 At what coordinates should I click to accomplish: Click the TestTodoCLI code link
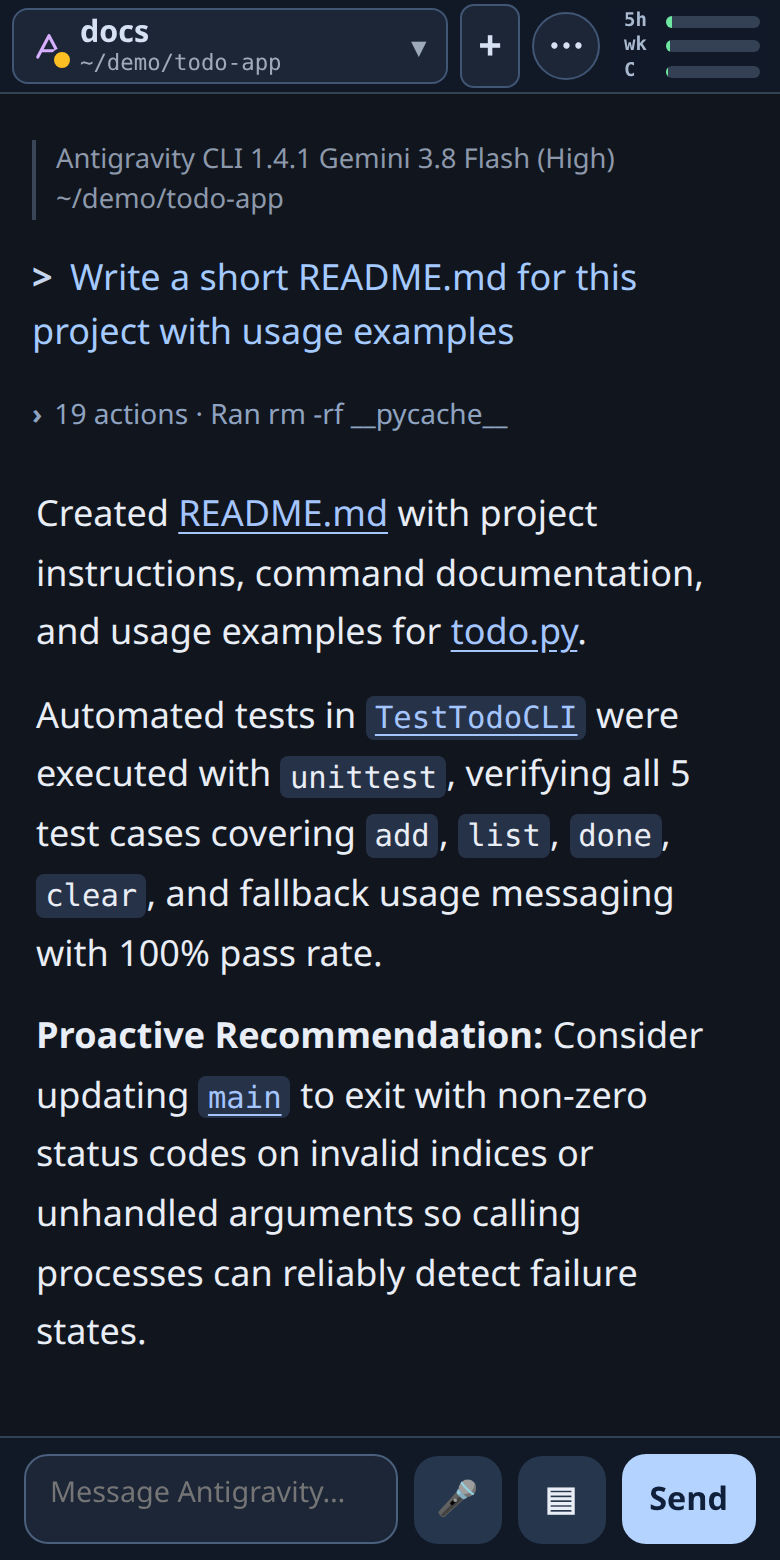[476, 717]
